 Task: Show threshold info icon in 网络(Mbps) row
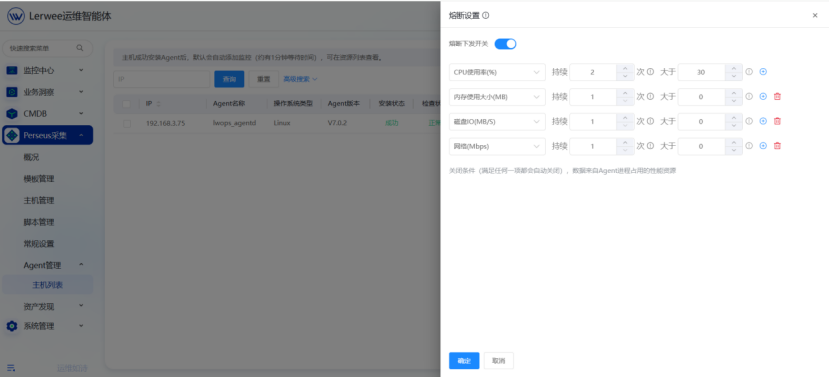tap(749, 146)
